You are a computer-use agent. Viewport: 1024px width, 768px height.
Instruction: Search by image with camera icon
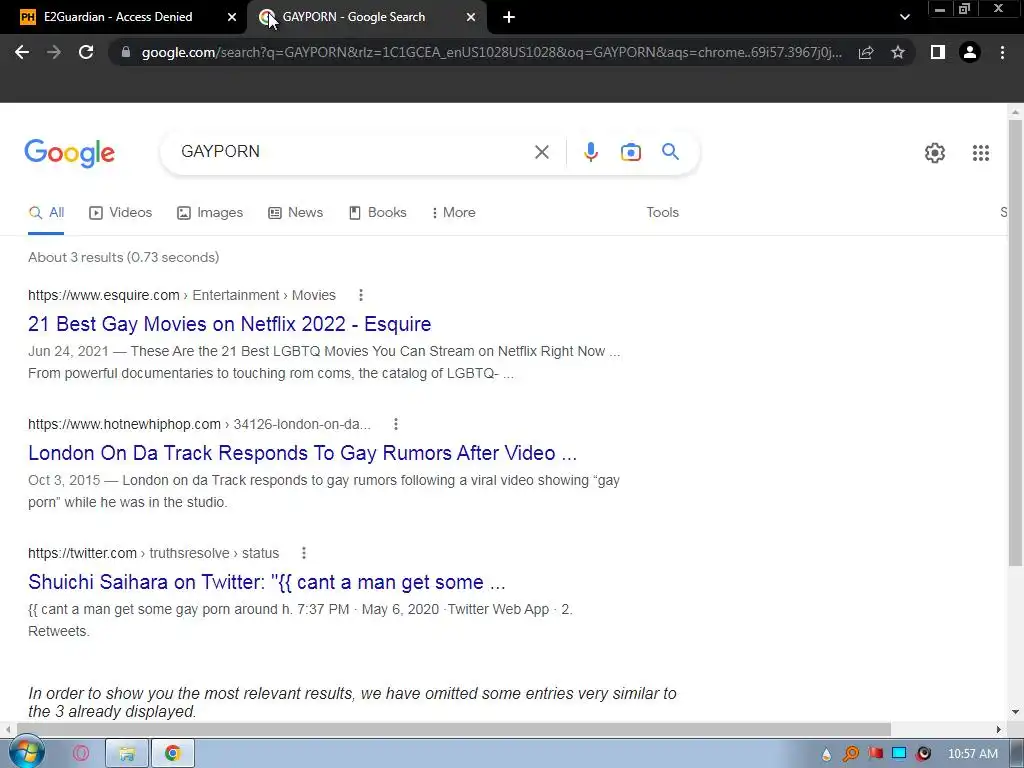(630, 152)
